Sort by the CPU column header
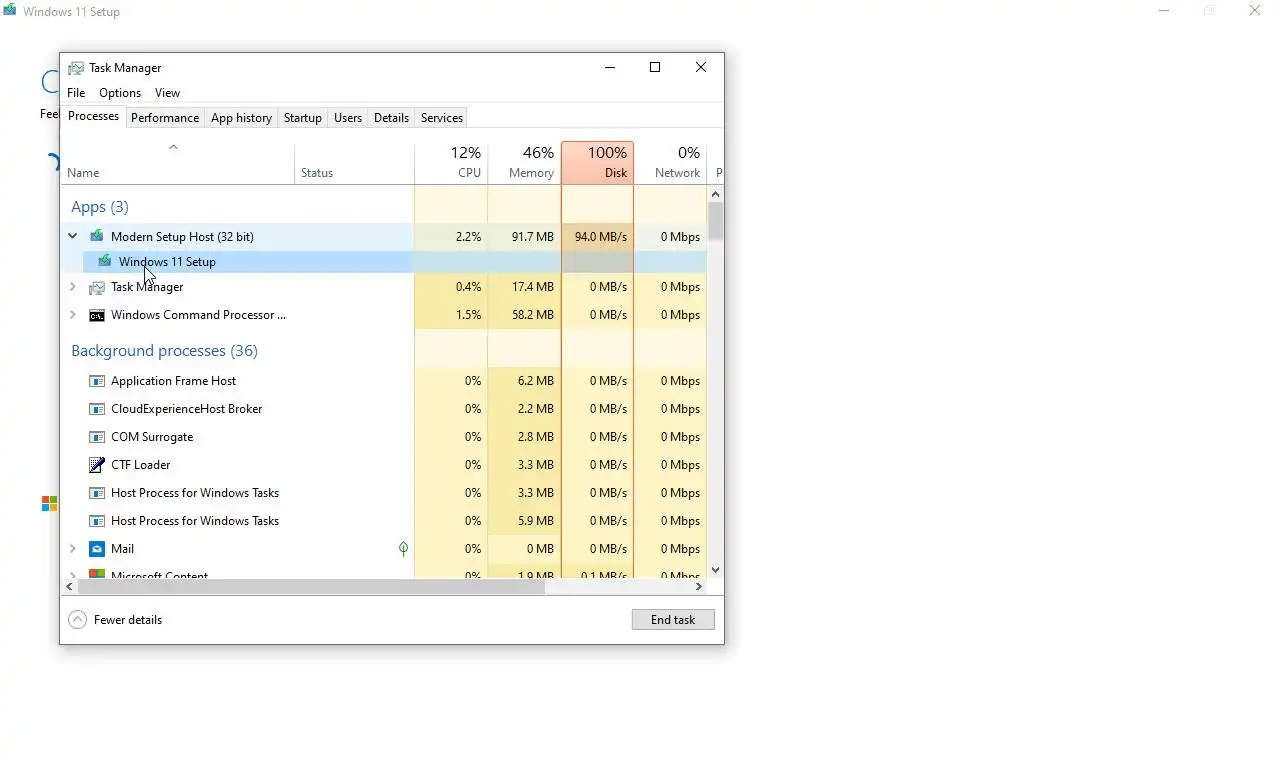This screenshot has width=1280, height=768. 451,164
